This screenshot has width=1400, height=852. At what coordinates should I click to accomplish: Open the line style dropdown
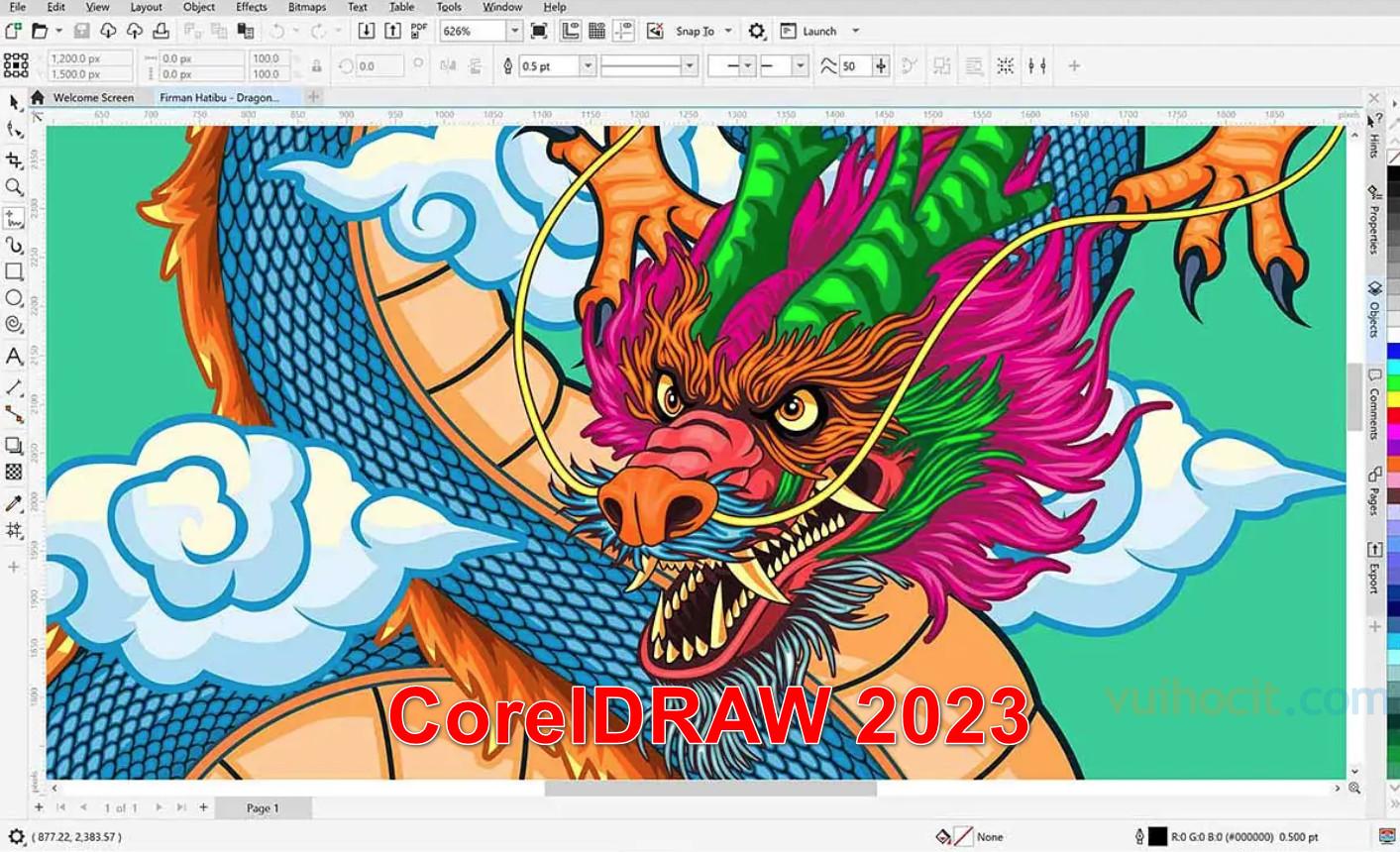[690, 66]
